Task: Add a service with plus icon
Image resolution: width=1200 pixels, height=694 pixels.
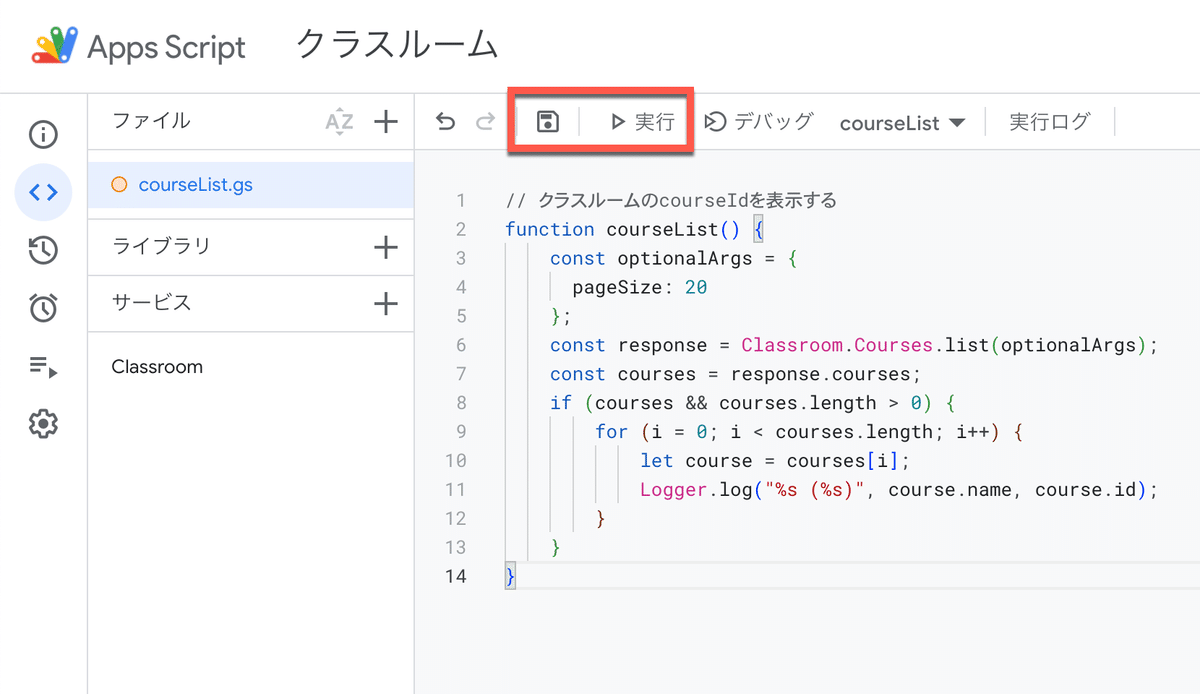Action: pyautogui.click(x=385, y=303)
